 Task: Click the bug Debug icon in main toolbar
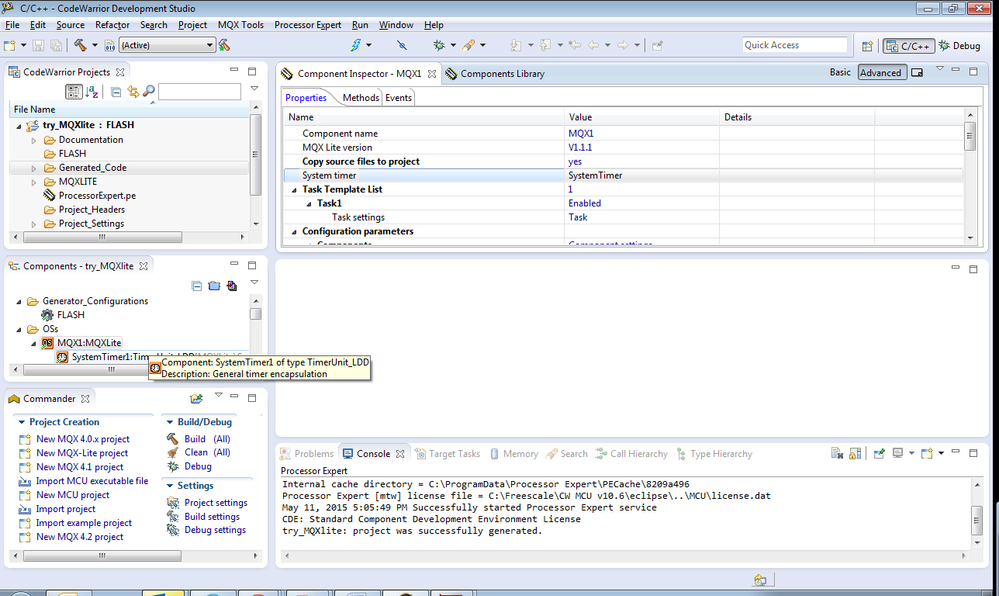438,45
